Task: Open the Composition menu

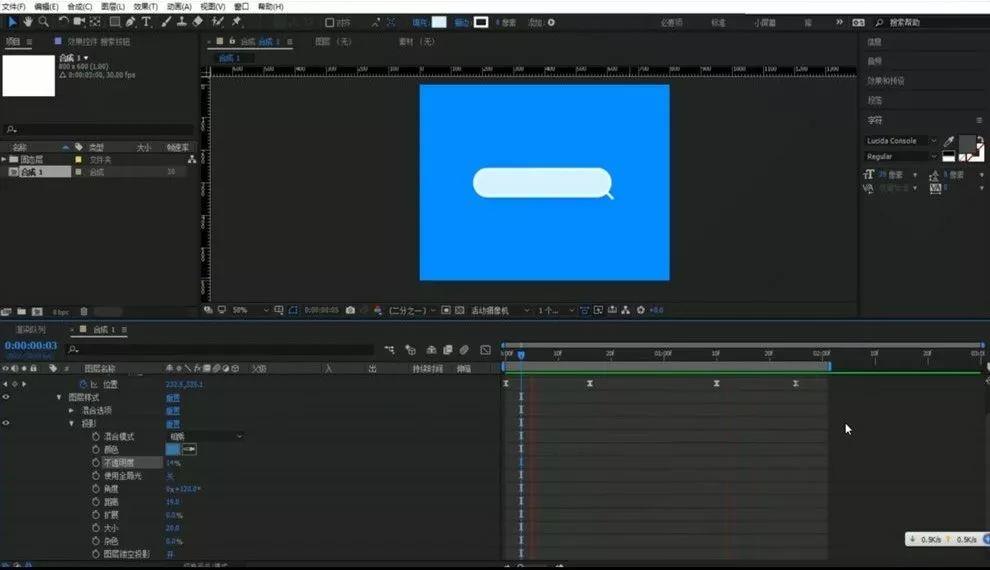Action: coord(80,6)
